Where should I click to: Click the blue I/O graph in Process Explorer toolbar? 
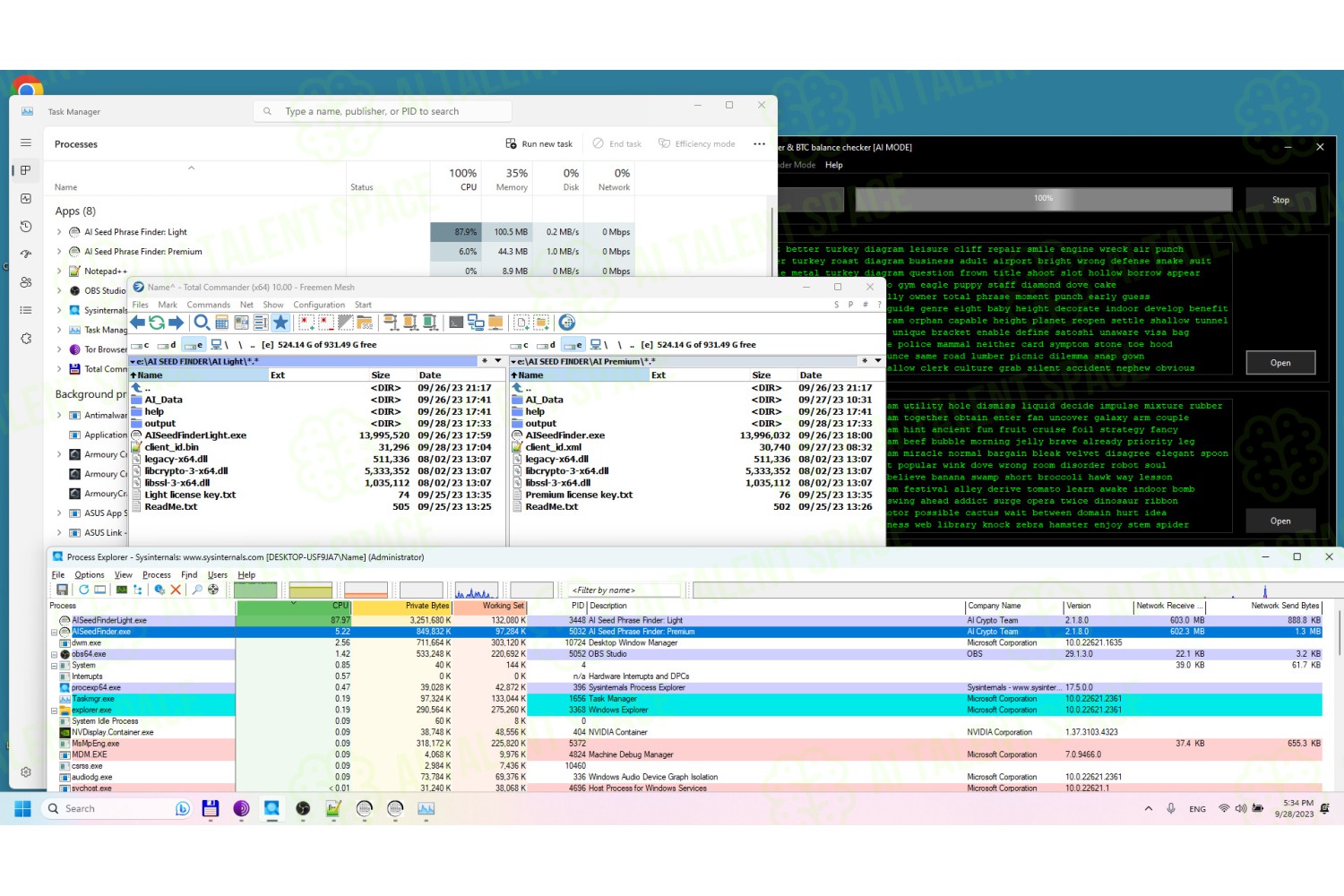click(477, 590)
